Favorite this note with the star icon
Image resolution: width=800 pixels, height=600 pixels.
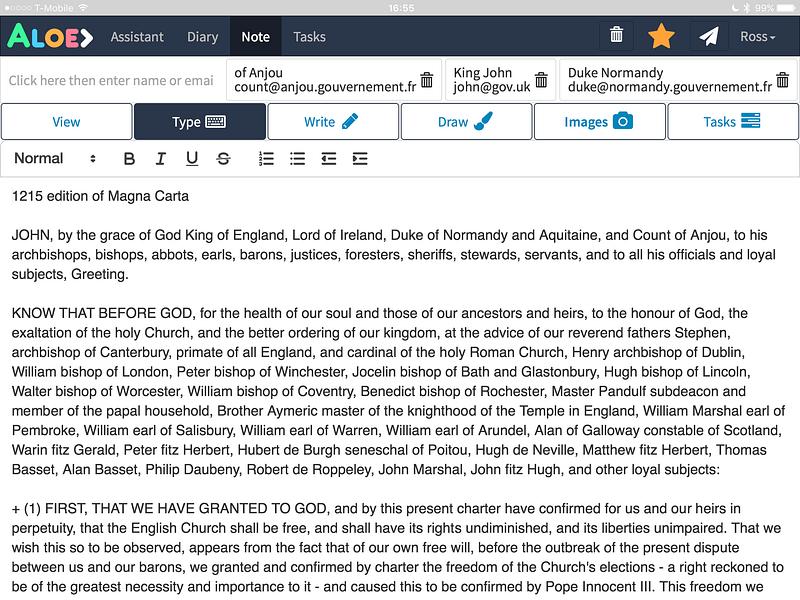[x=661, y=36]
